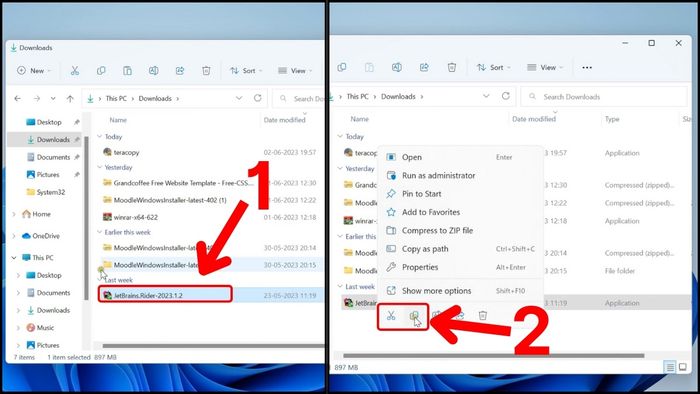Choose Compress to ZIP file

click(x=460, y=230)
